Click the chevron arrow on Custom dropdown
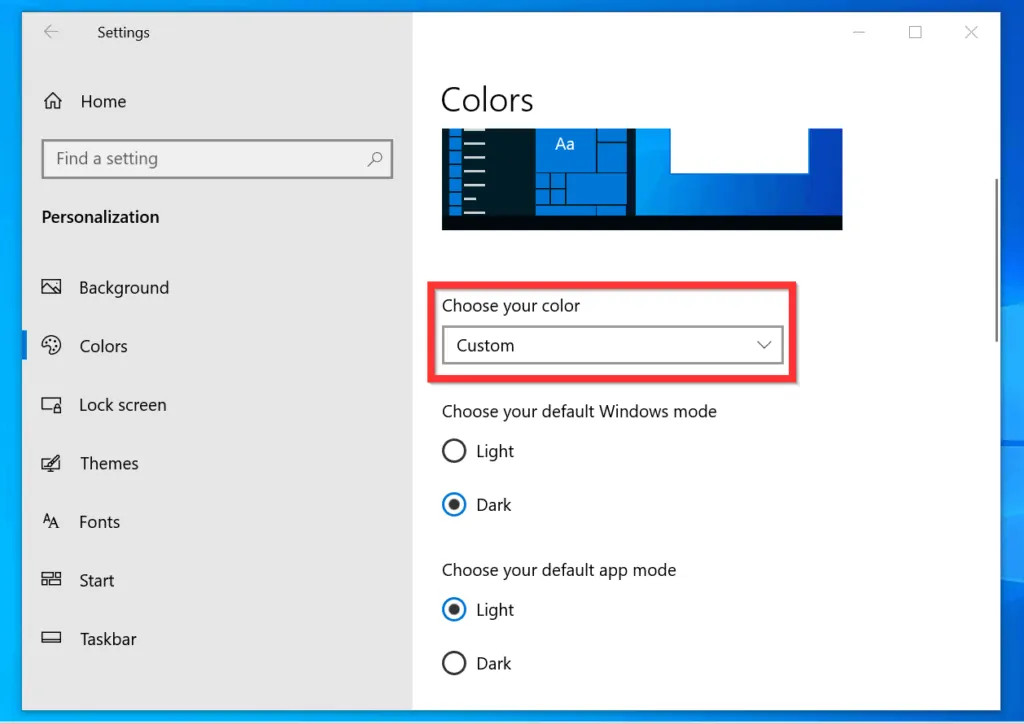 [x=764, y=346]
